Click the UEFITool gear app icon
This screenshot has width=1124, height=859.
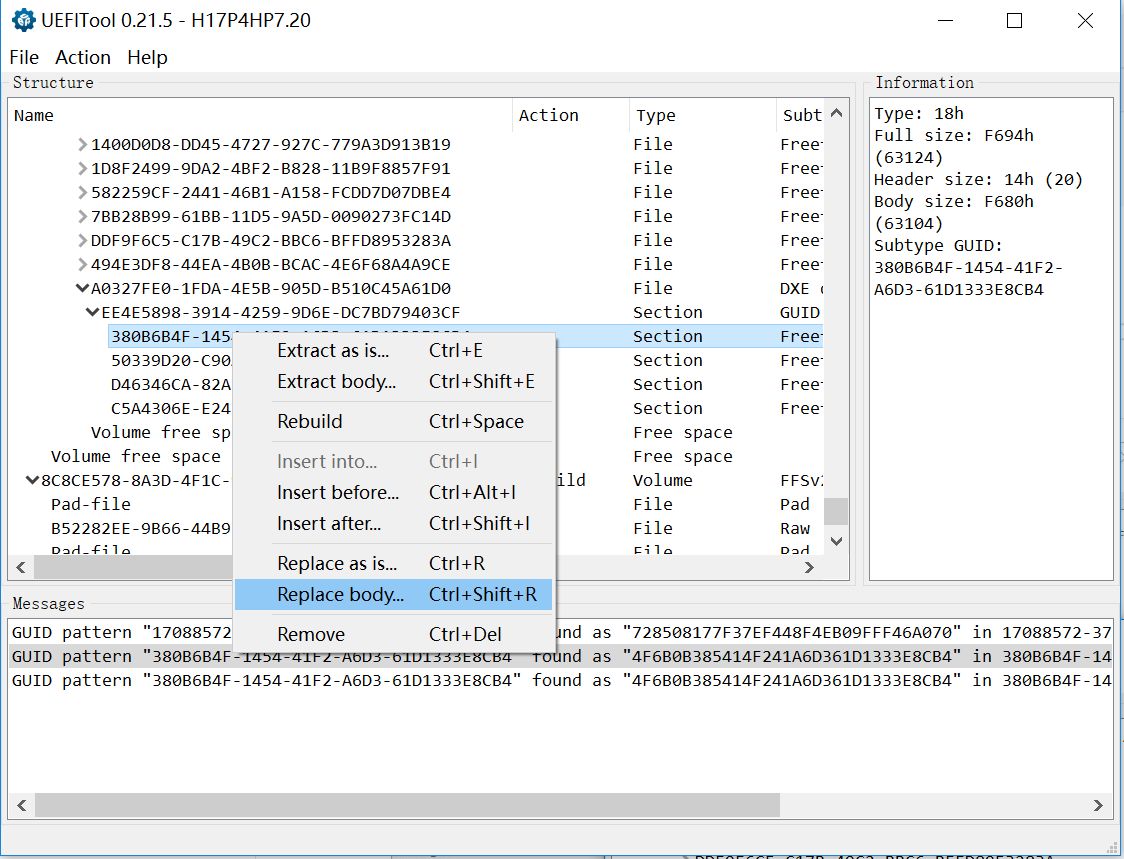[24, 20]
